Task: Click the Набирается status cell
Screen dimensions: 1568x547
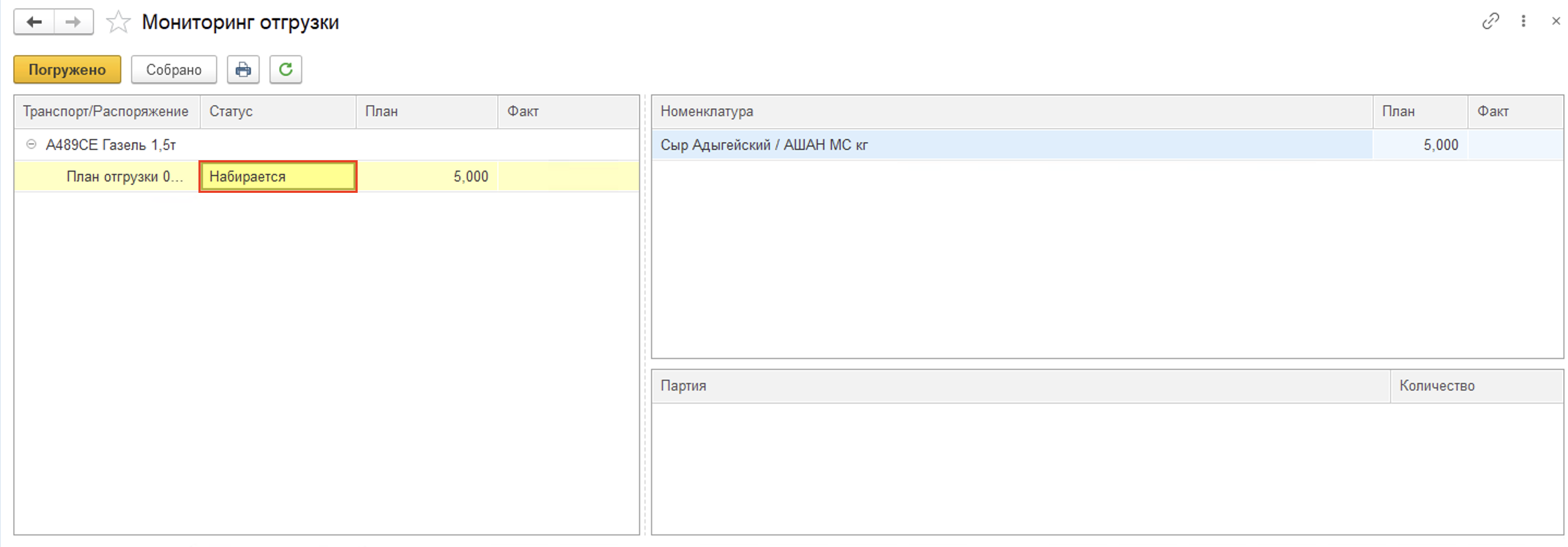Action: (278, 177)
